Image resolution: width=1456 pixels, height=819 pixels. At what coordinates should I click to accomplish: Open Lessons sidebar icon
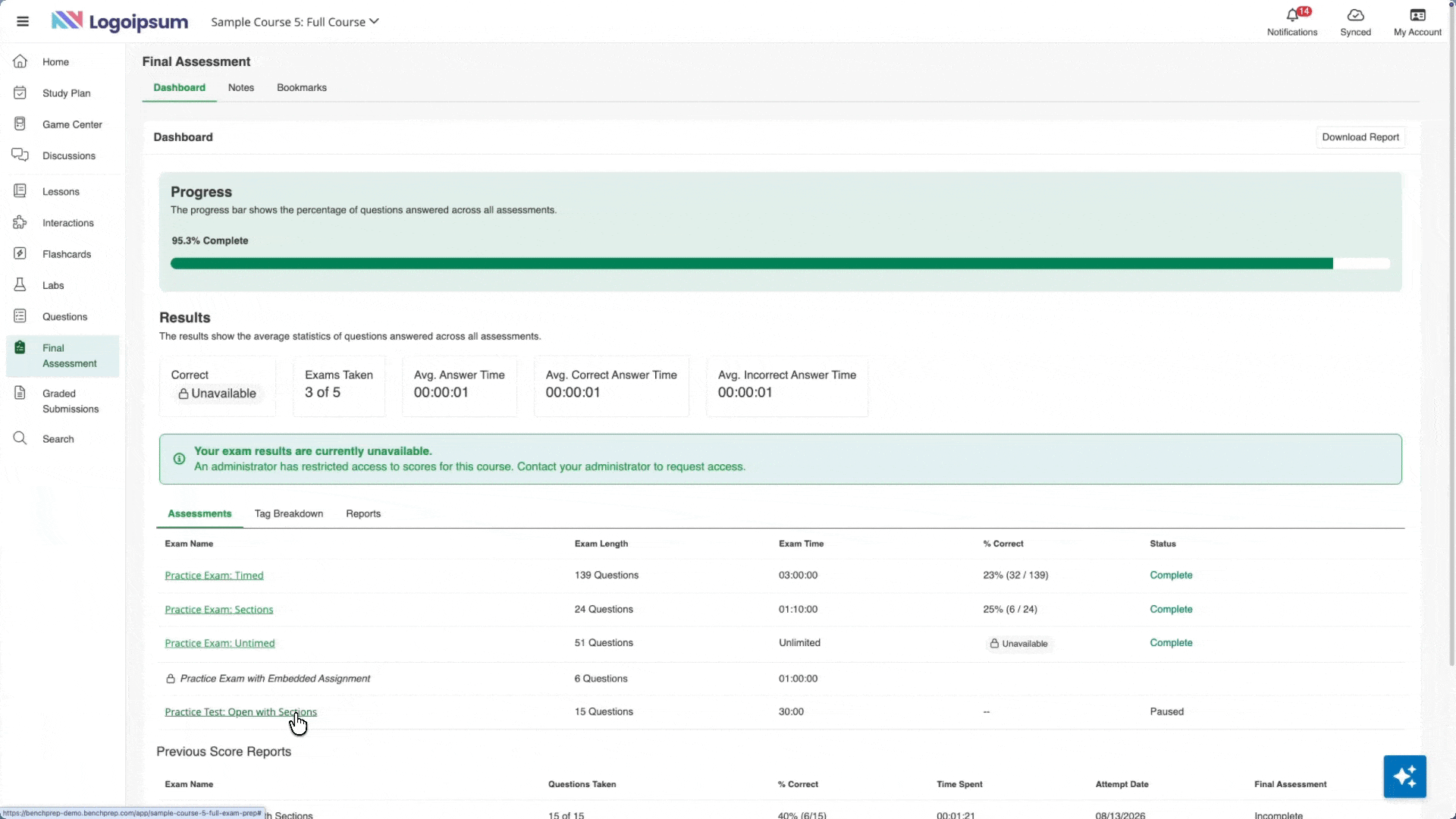coord(20,191)
